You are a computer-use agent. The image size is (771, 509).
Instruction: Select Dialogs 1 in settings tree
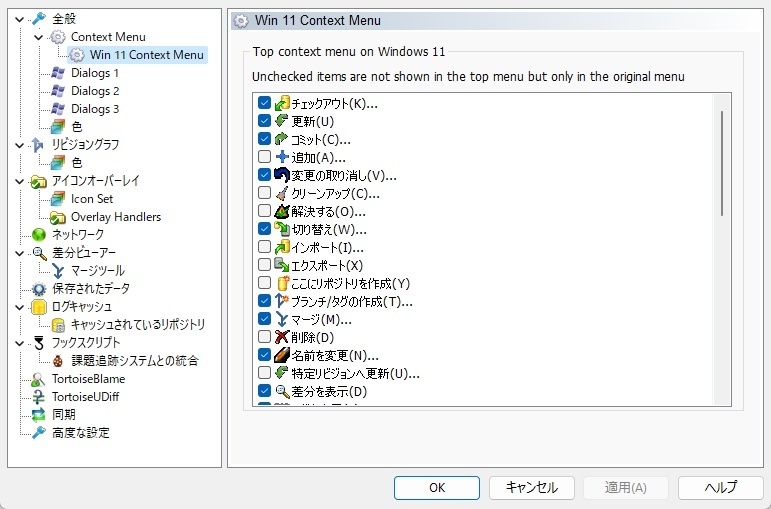click(95, 73)
